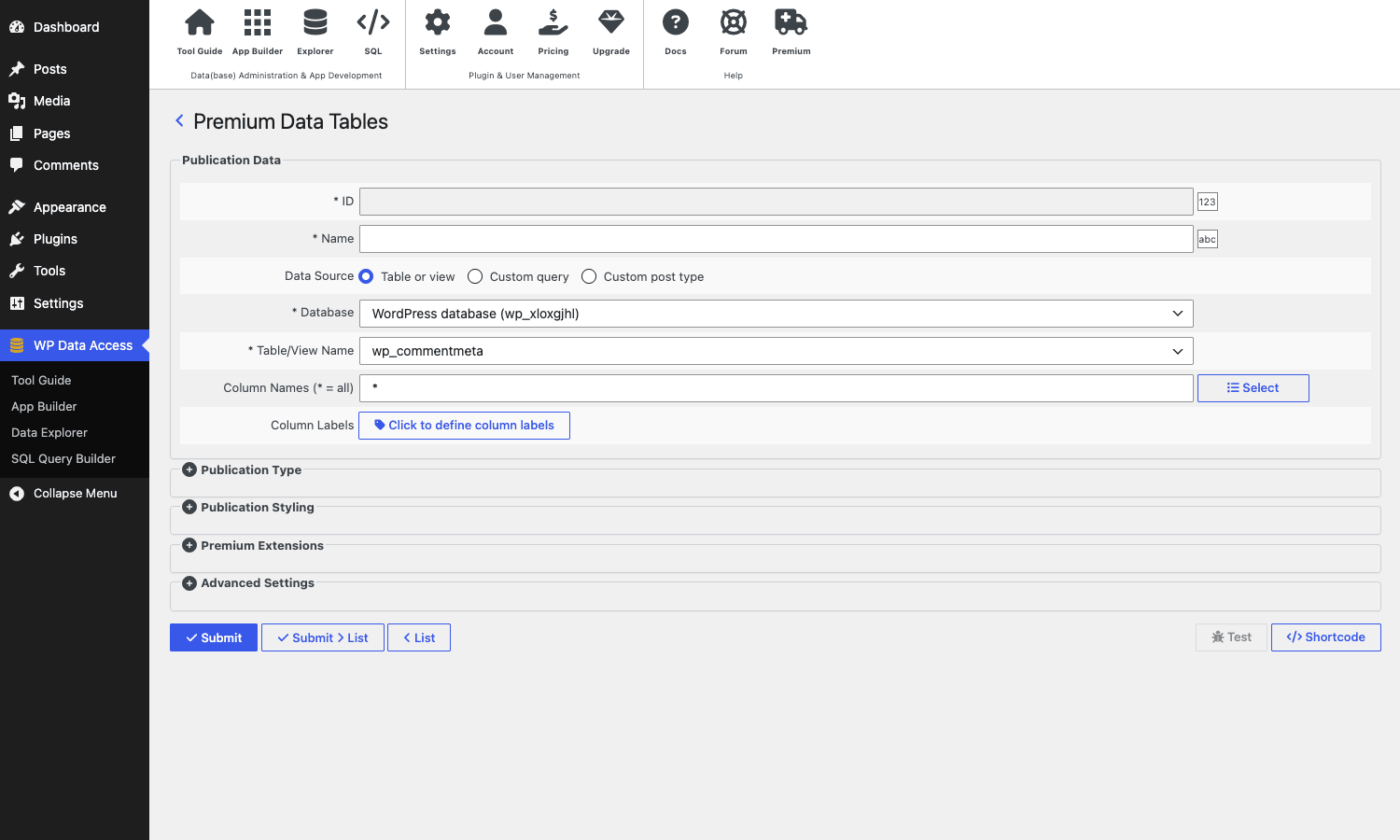Open SQL Query Builder submenu link
Image resolution: width=1400 pixels, height=840 pixels.
click(x=63, y=458)
